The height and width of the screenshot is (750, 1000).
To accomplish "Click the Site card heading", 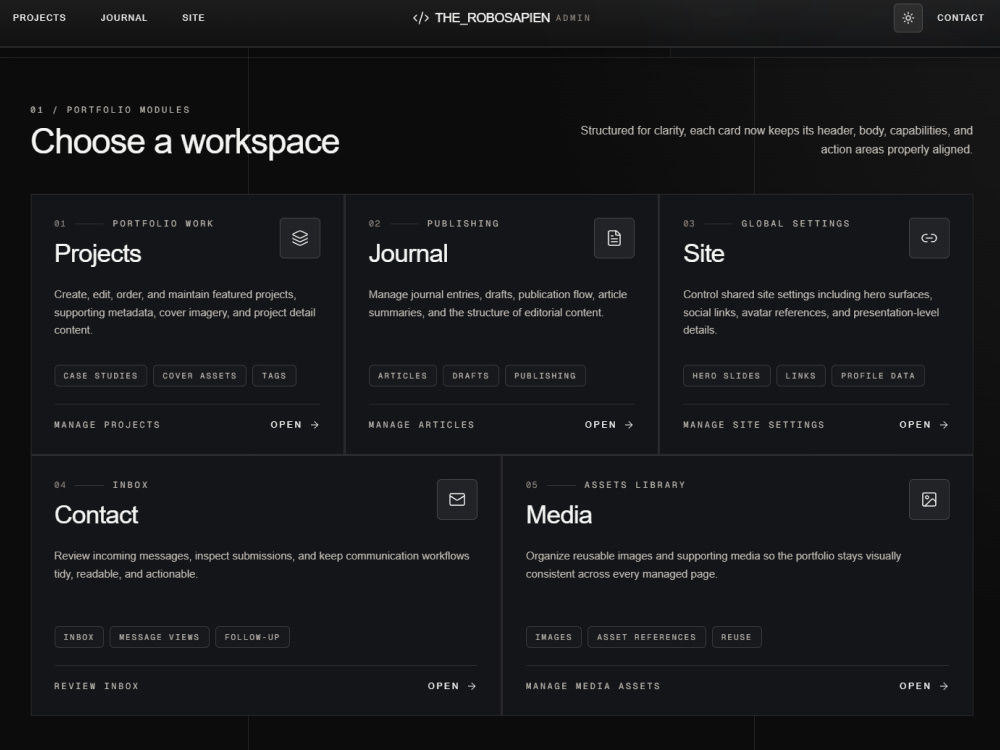I will [x=703, y=254].
